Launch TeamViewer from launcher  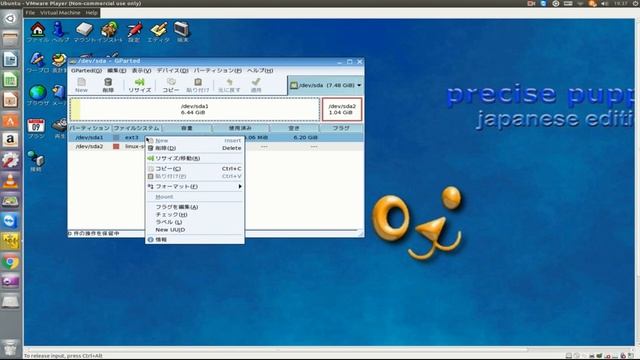pyautogui.click(x=10, y=221)
